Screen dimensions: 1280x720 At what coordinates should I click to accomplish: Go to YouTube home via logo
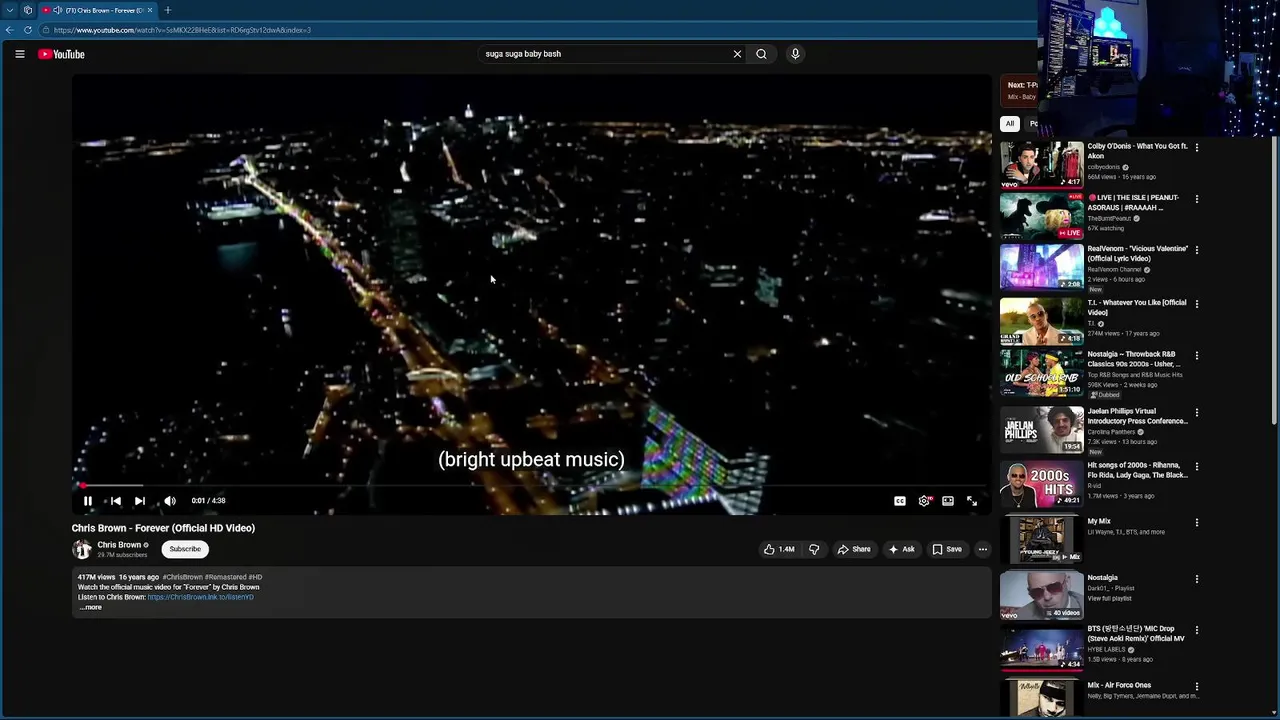pyautogui.click(x=61, y=54)
